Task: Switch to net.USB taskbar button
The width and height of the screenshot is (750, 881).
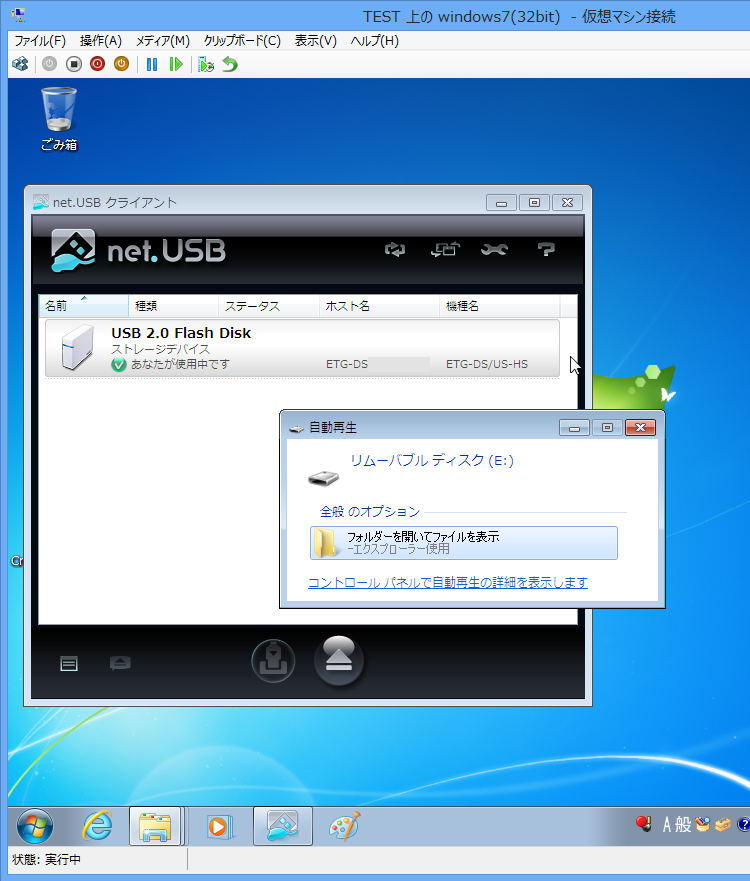Action: (x=283, y=826)
